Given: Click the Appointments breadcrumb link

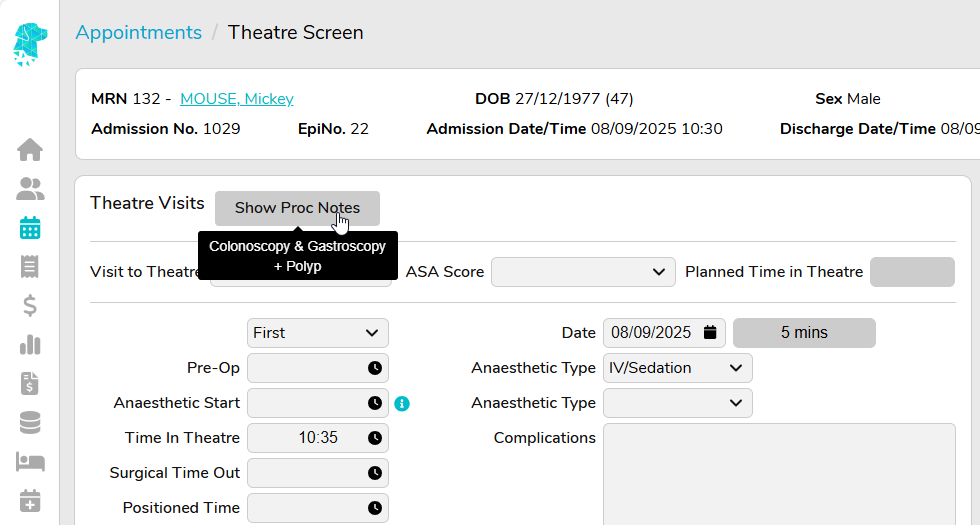Looking at the screenshot, I should click(x=139, y=32).
